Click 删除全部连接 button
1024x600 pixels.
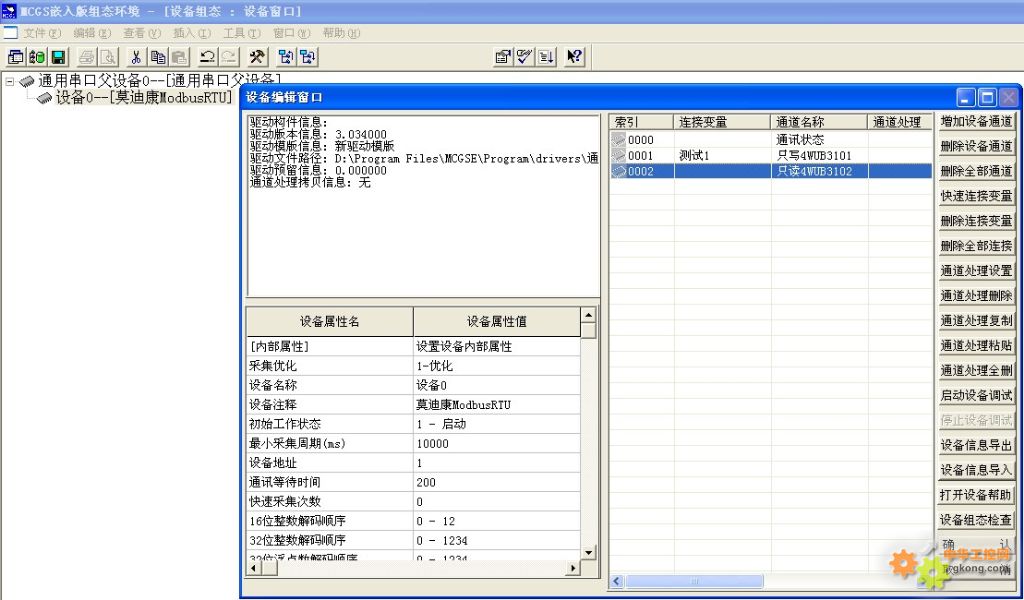click(976, 245)
